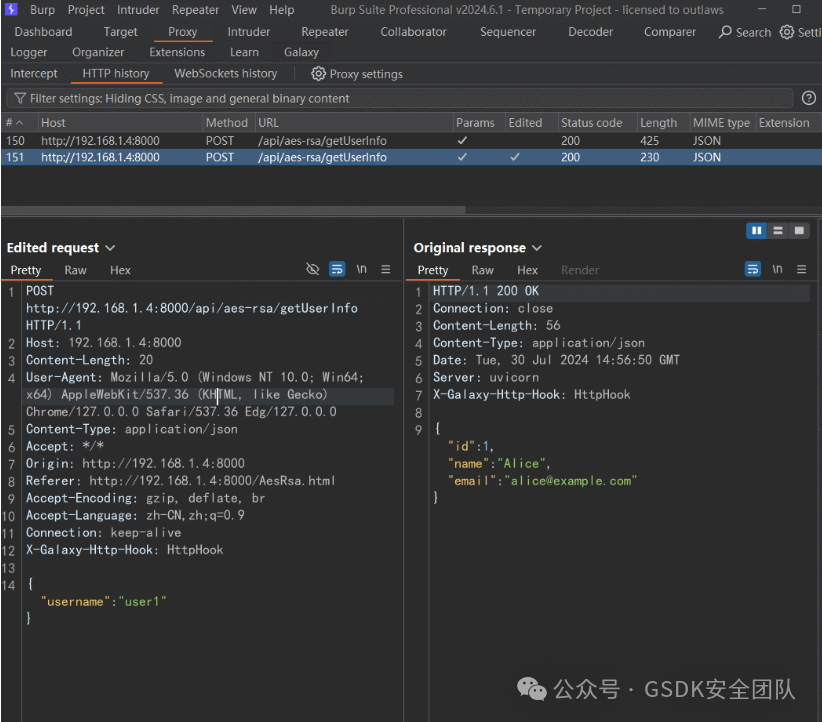
Task: Click the "alice@example.com" value in response
Action: click(x=570, y=481)
